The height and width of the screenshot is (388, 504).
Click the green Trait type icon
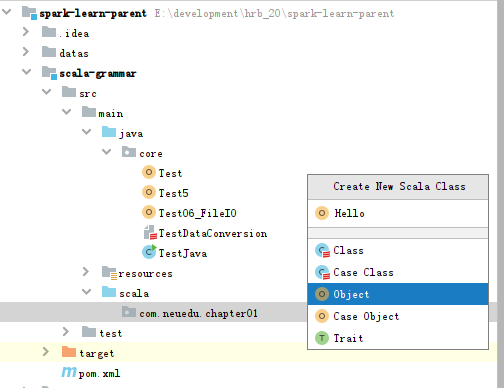click(x=322, y=338)
